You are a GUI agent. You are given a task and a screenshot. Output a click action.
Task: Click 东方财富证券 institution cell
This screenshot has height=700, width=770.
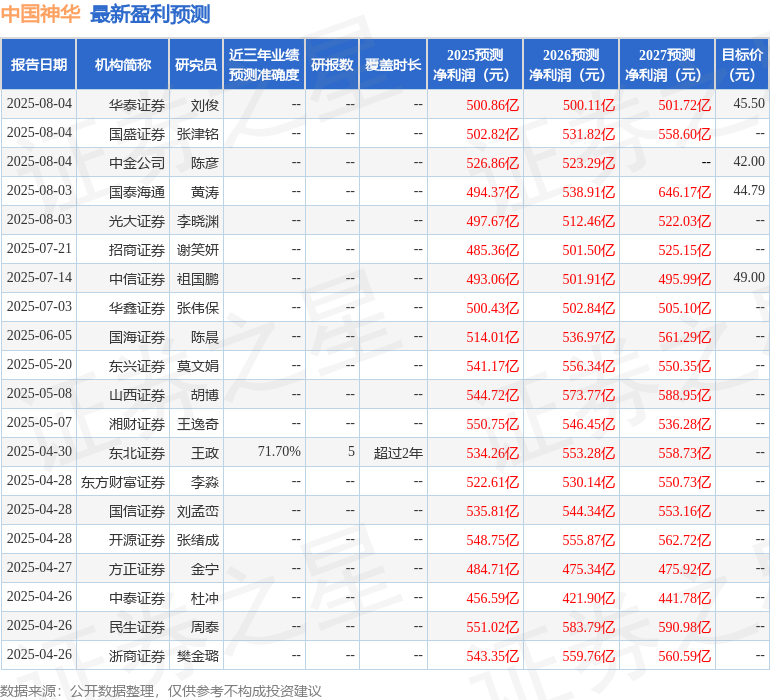coord(123,482)
